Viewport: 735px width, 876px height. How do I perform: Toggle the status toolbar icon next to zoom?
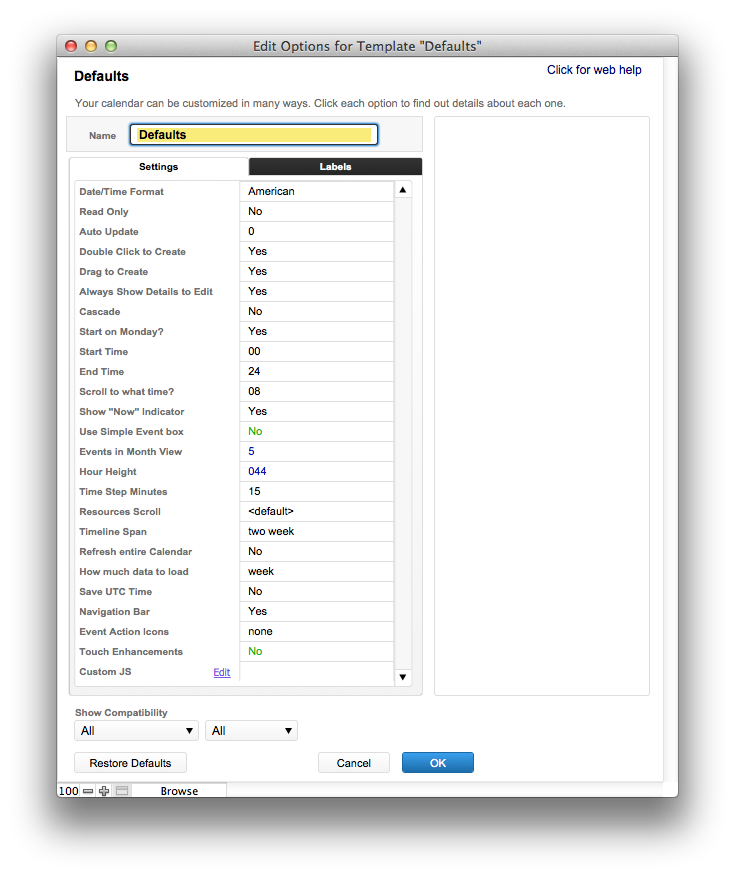[122, 791]
